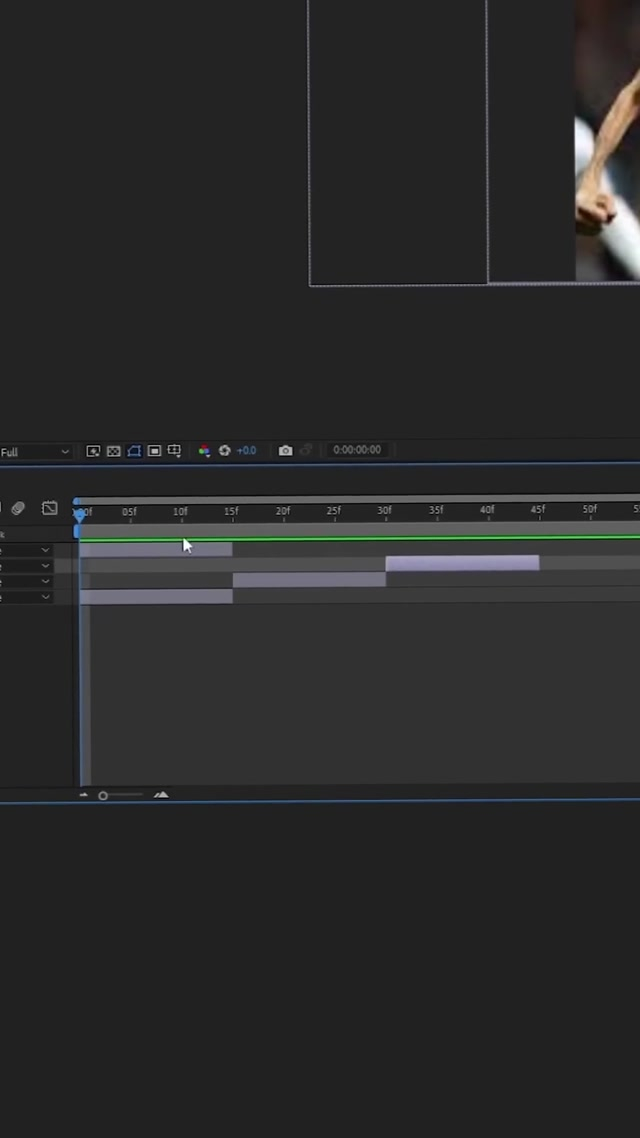The width and height of the screenshot is (640, 1138).
Task: Toggle the transparency grid
Action: [114, 451]
